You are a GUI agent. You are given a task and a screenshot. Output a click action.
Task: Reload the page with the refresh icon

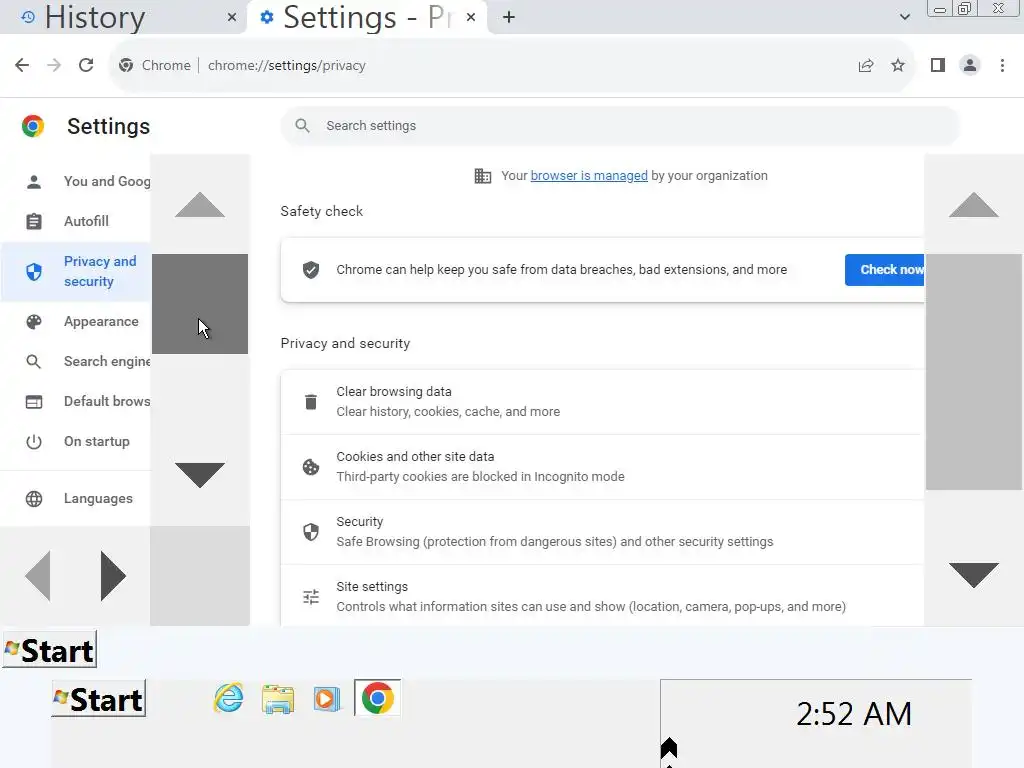tap(86, 65)
